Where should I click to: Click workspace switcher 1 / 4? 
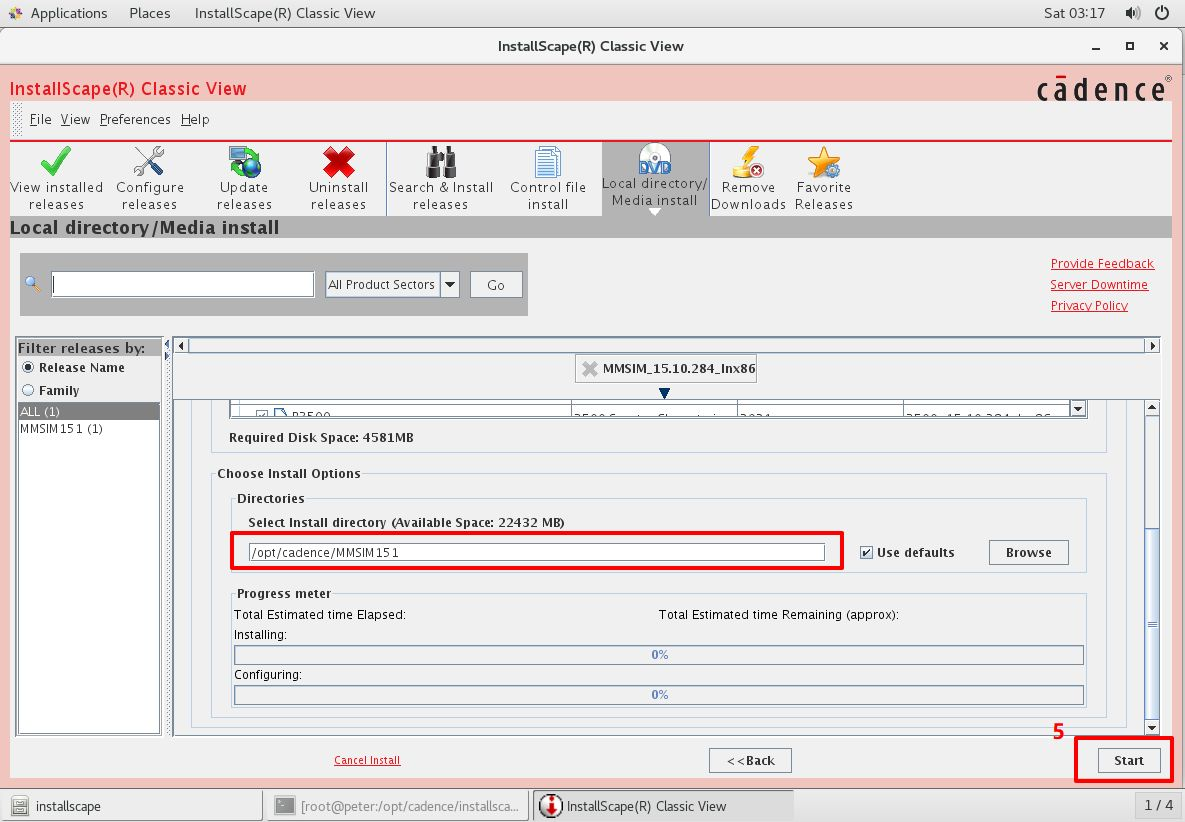(x=1159, y=805)
